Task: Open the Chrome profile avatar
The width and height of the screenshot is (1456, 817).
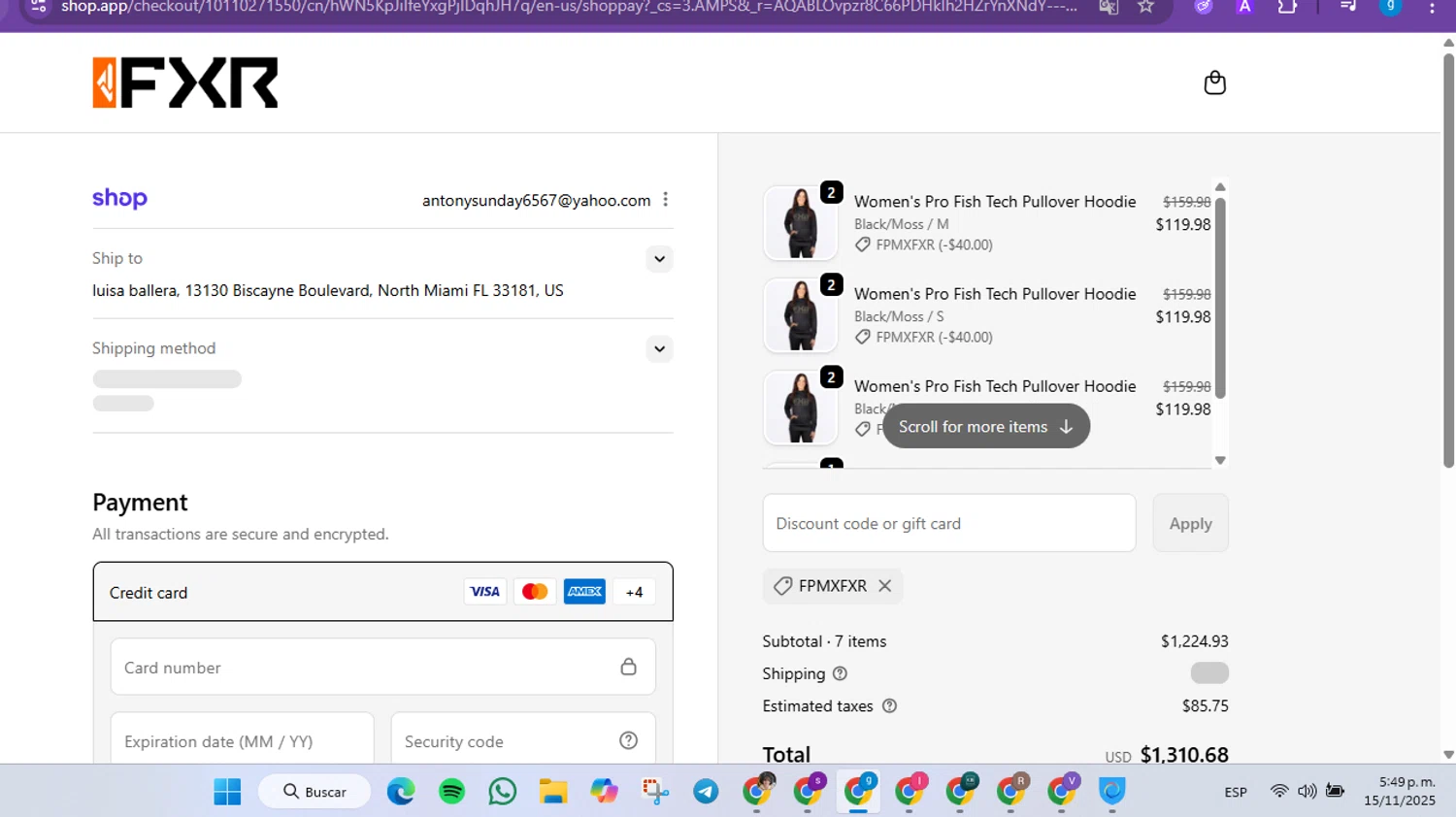Action: [x=1390, y=7]
